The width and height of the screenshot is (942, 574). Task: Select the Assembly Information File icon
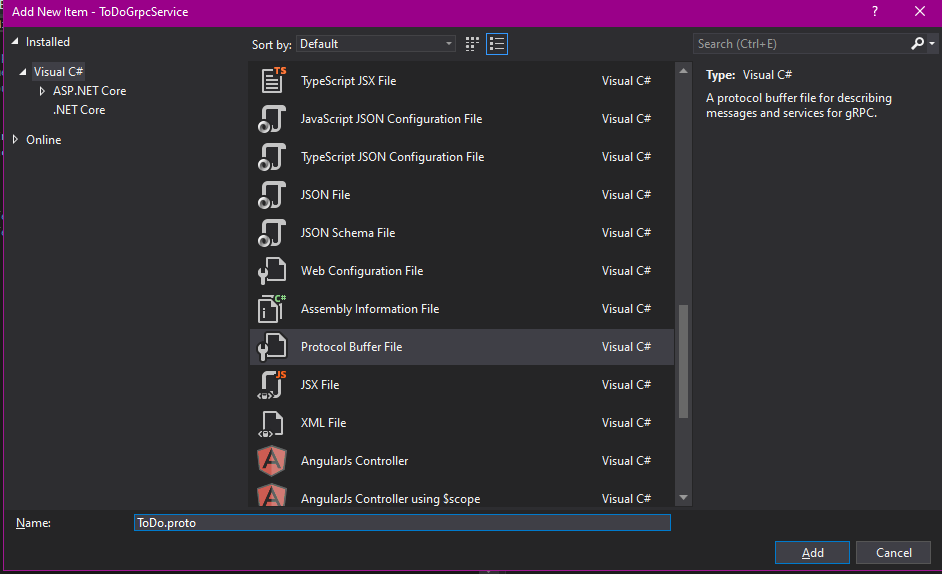(x=272, y=309)
